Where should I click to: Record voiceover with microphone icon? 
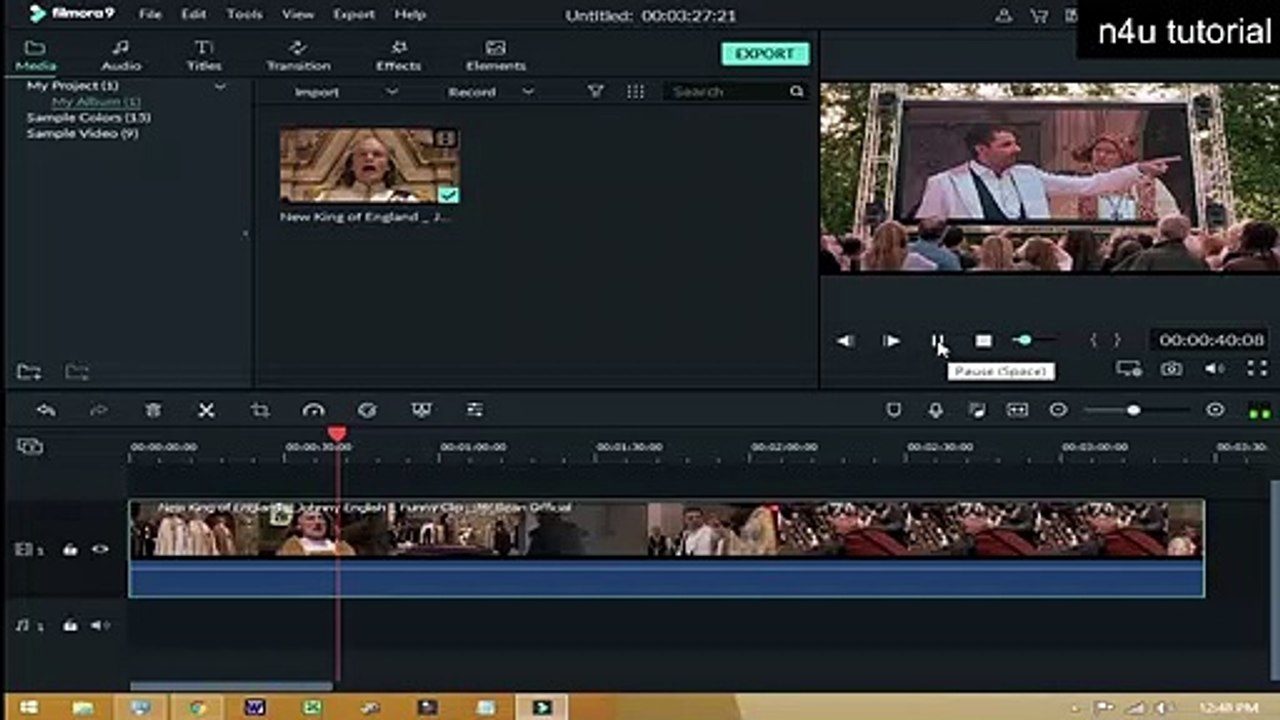pyautogui.click(x=935, y=410)
